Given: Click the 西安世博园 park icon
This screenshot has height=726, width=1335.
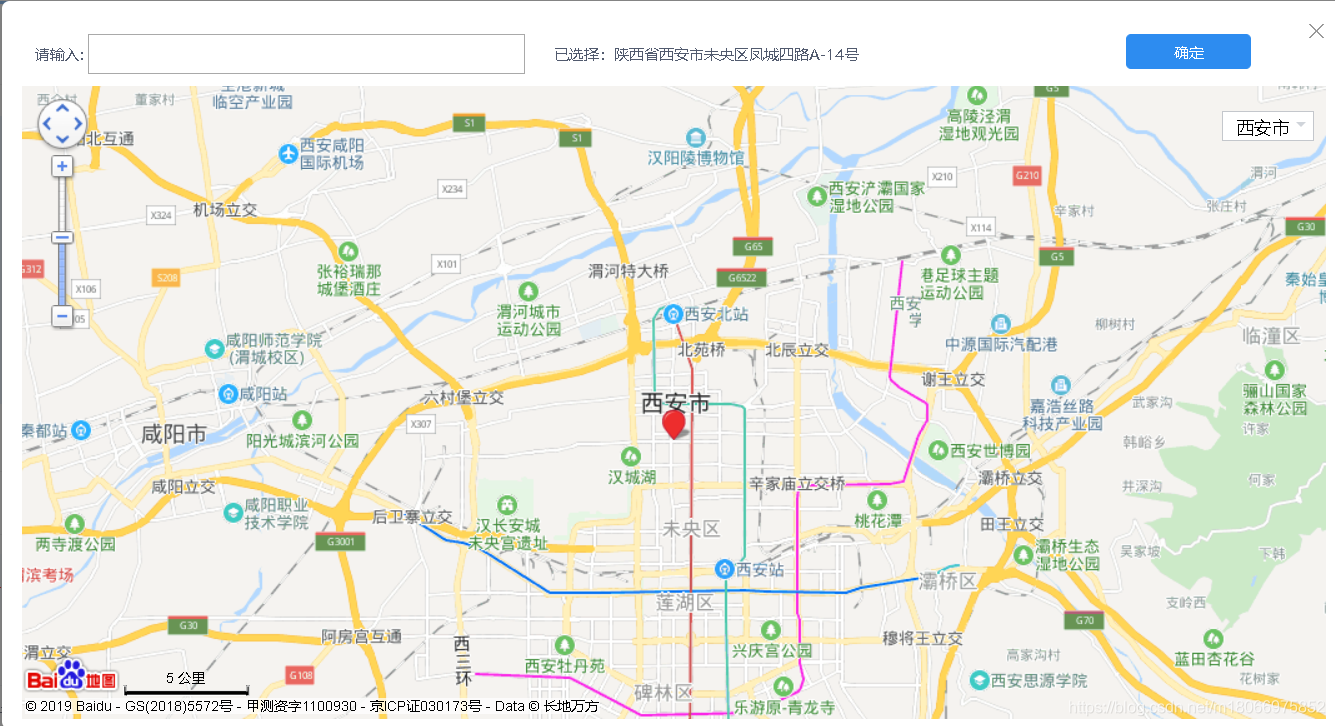Looking at the screenshot, I should (938, 450).
